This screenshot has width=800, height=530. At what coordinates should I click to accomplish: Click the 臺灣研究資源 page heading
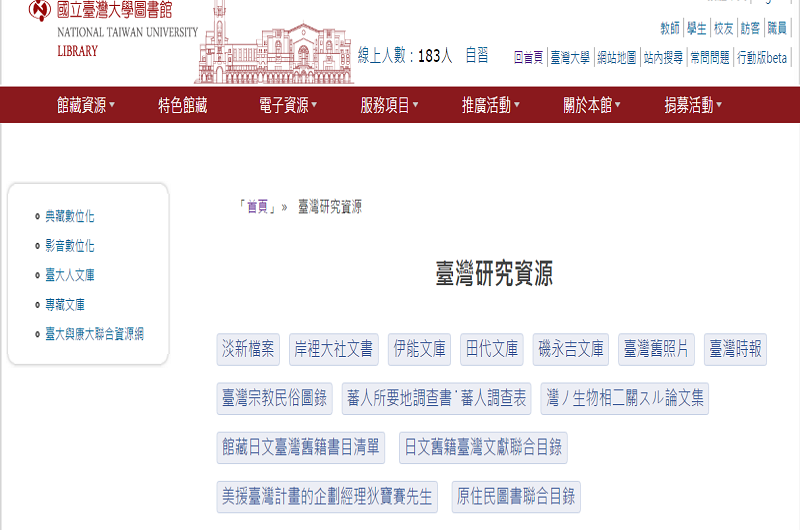(494, 273)
